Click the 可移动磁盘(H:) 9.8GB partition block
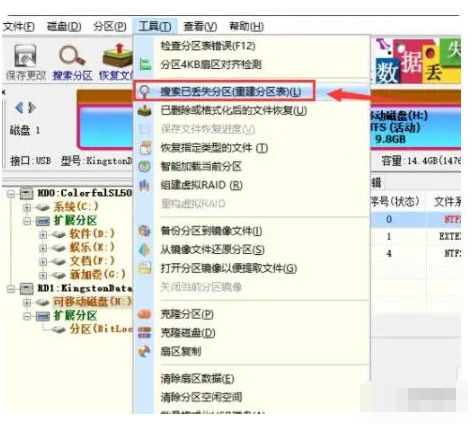Viewport: 472px width, 427px height. [x=415, y=127]
